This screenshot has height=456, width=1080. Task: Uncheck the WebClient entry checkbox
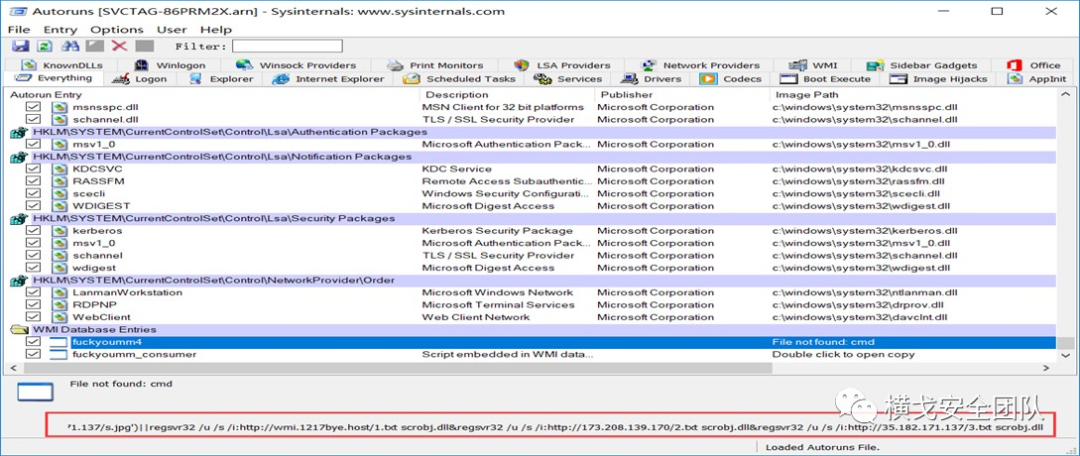click(33, 318)
